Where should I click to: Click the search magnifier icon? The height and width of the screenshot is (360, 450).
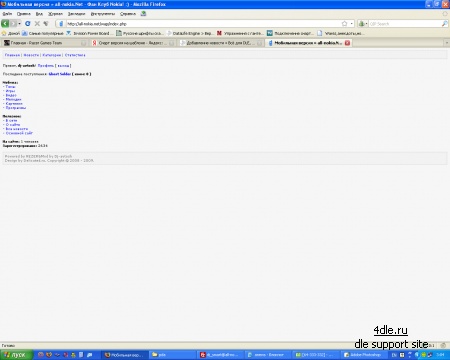(x=444, y=24)
